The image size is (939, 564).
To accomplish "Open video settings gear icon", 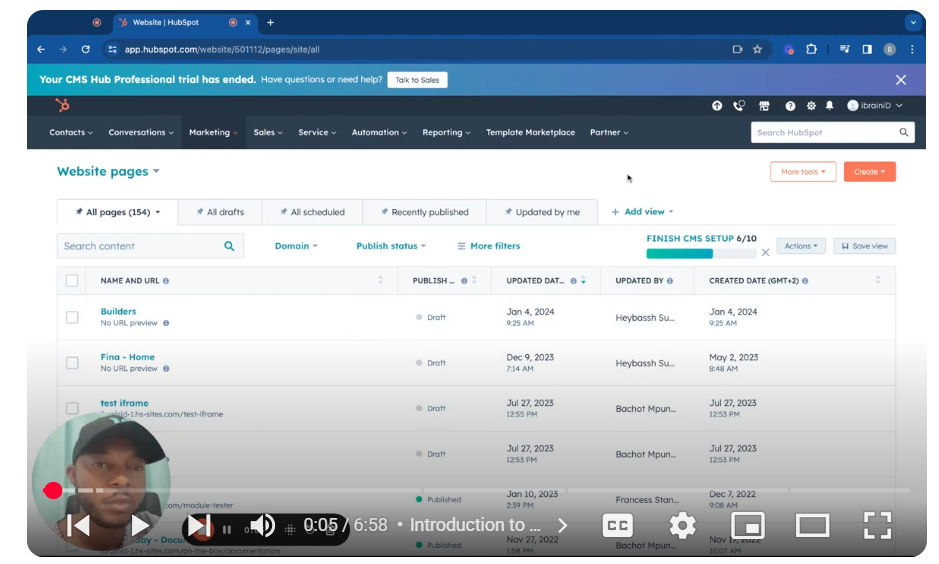I will [x=682, y=526].
